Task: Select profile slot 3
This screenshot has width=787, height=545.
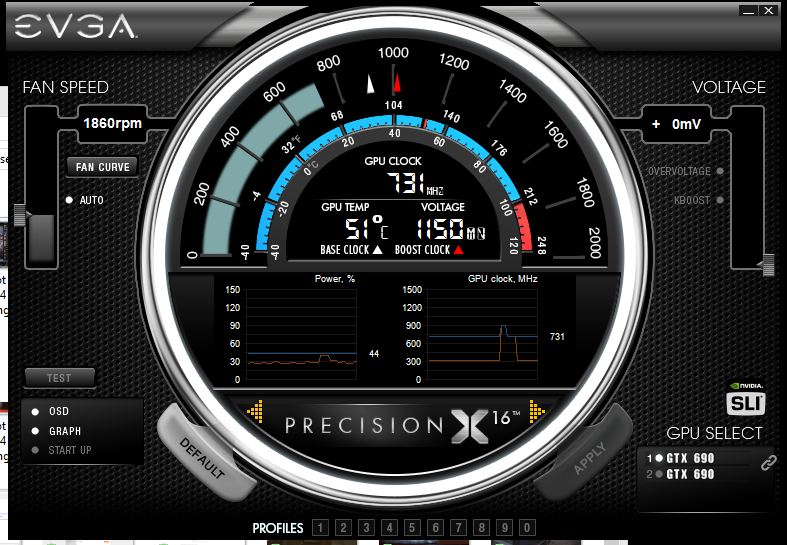Action: (366, 527)
